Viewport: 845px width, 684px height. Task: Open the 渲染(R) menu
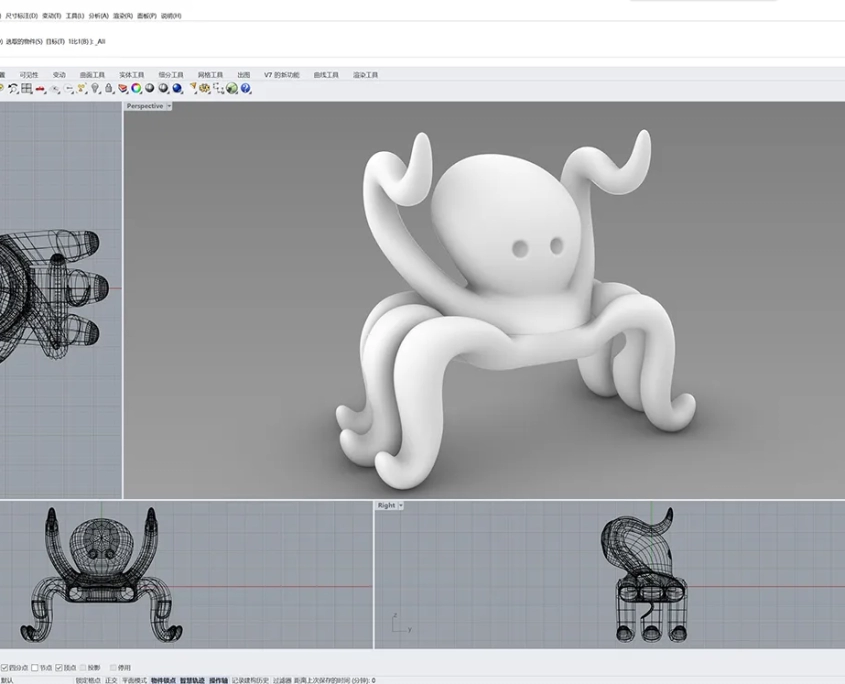(x=123, y=16)
